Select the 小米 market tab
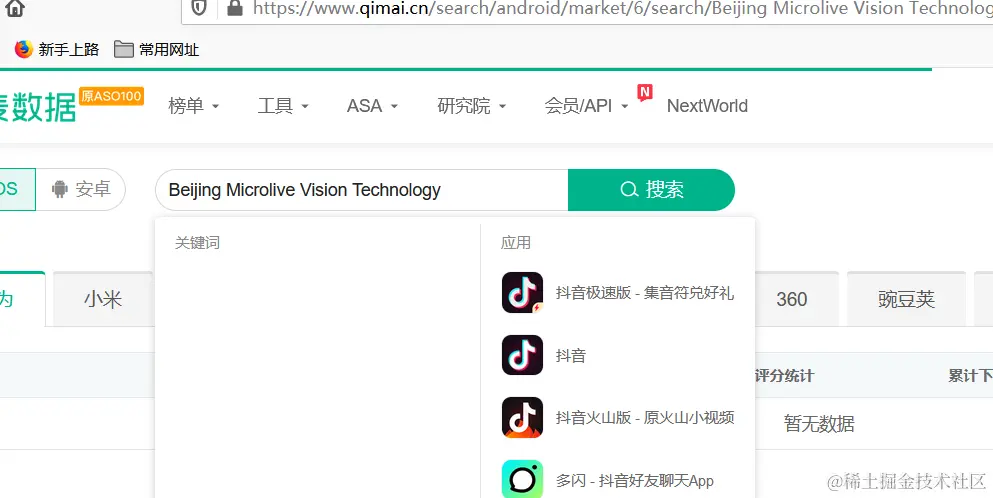993x498 pixels. [103, 299]
